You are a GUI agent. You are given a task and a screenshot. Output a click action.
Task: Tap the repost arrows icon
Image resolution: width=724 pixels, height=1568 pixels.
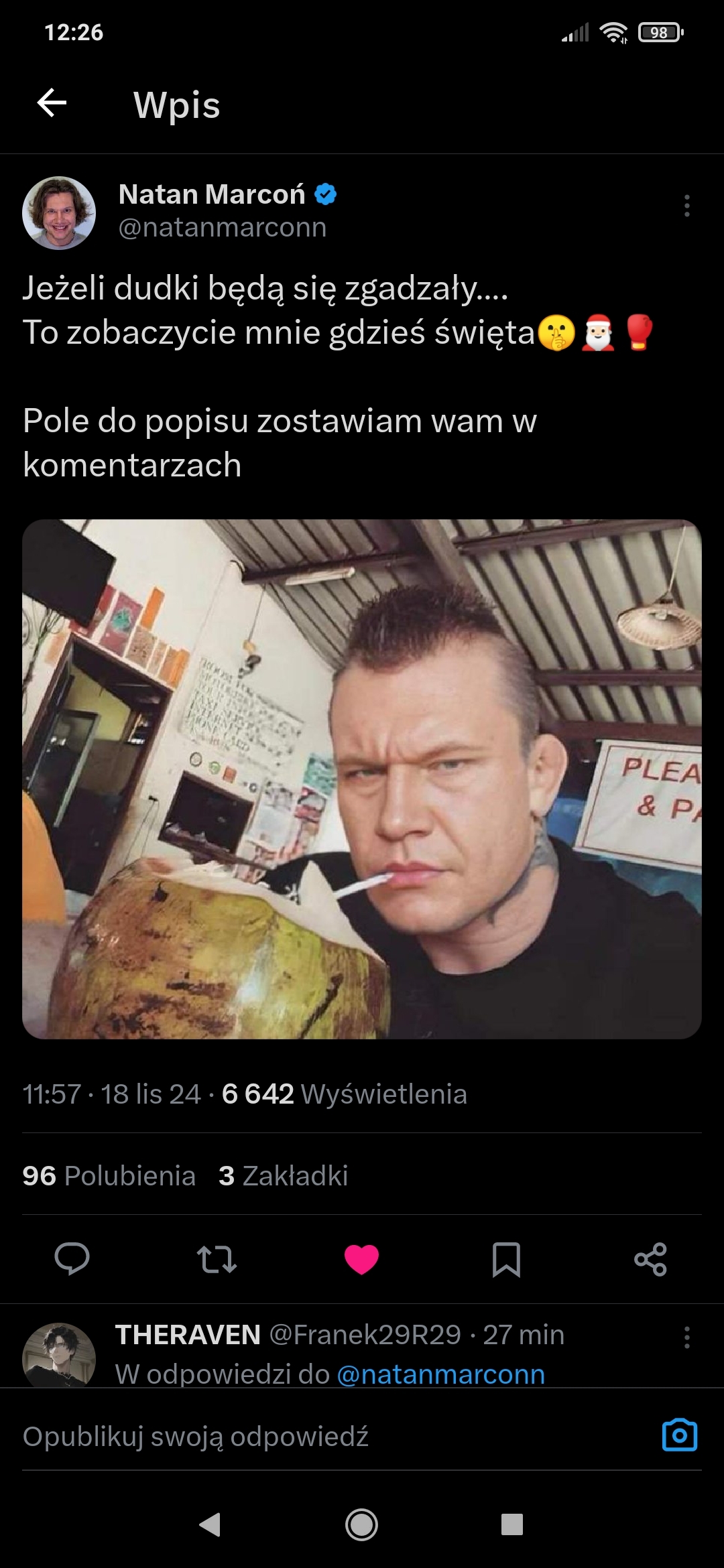(x=217, y=1259)
